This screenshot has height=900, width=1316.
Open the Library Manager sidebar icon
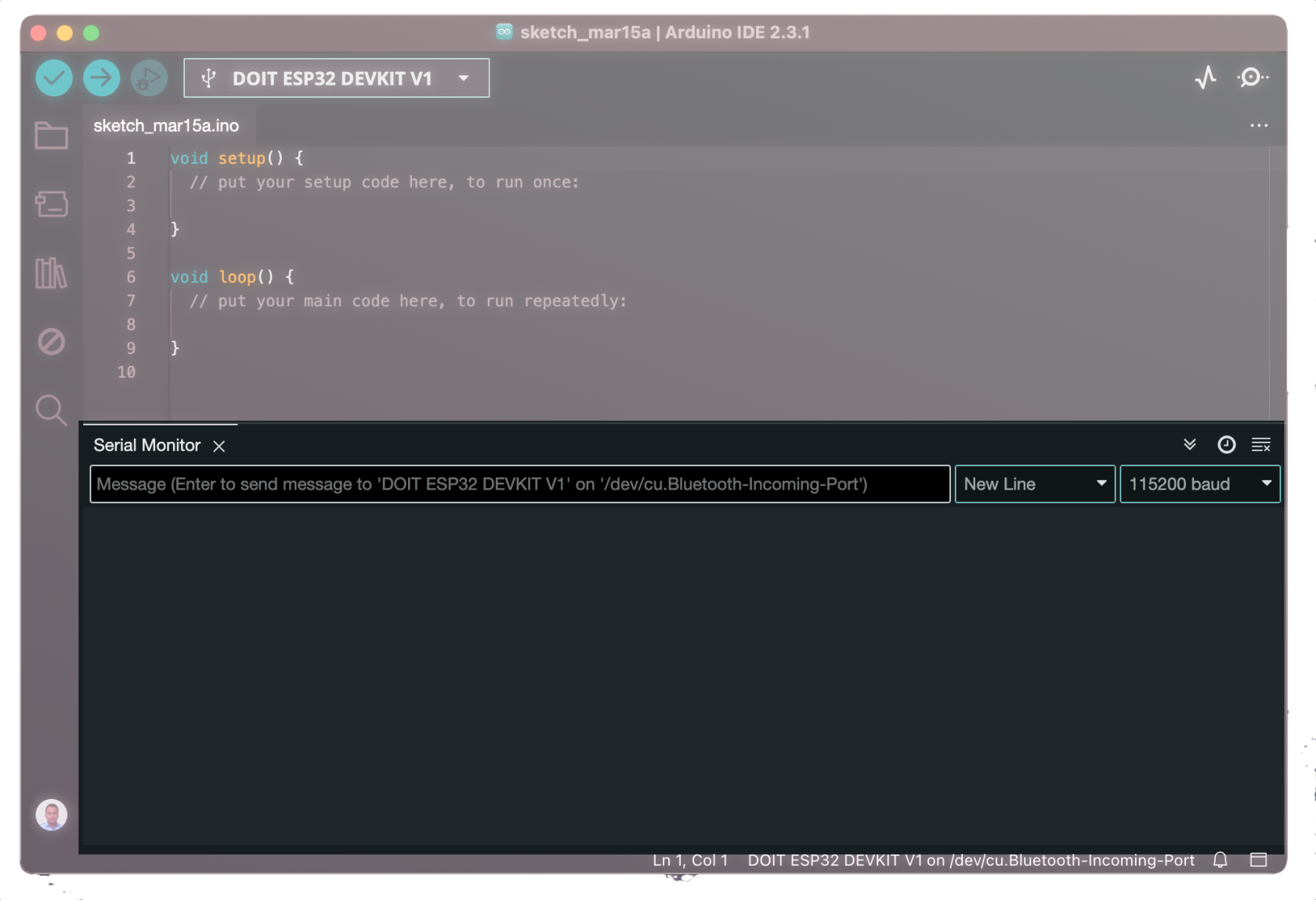point(51,273)
